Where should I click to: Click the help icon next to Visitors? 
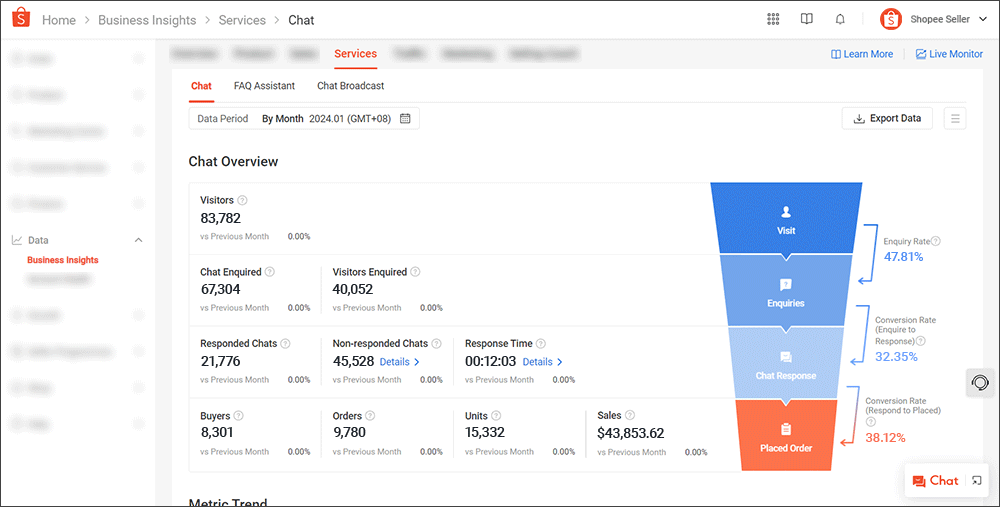(x=243, y=200)
